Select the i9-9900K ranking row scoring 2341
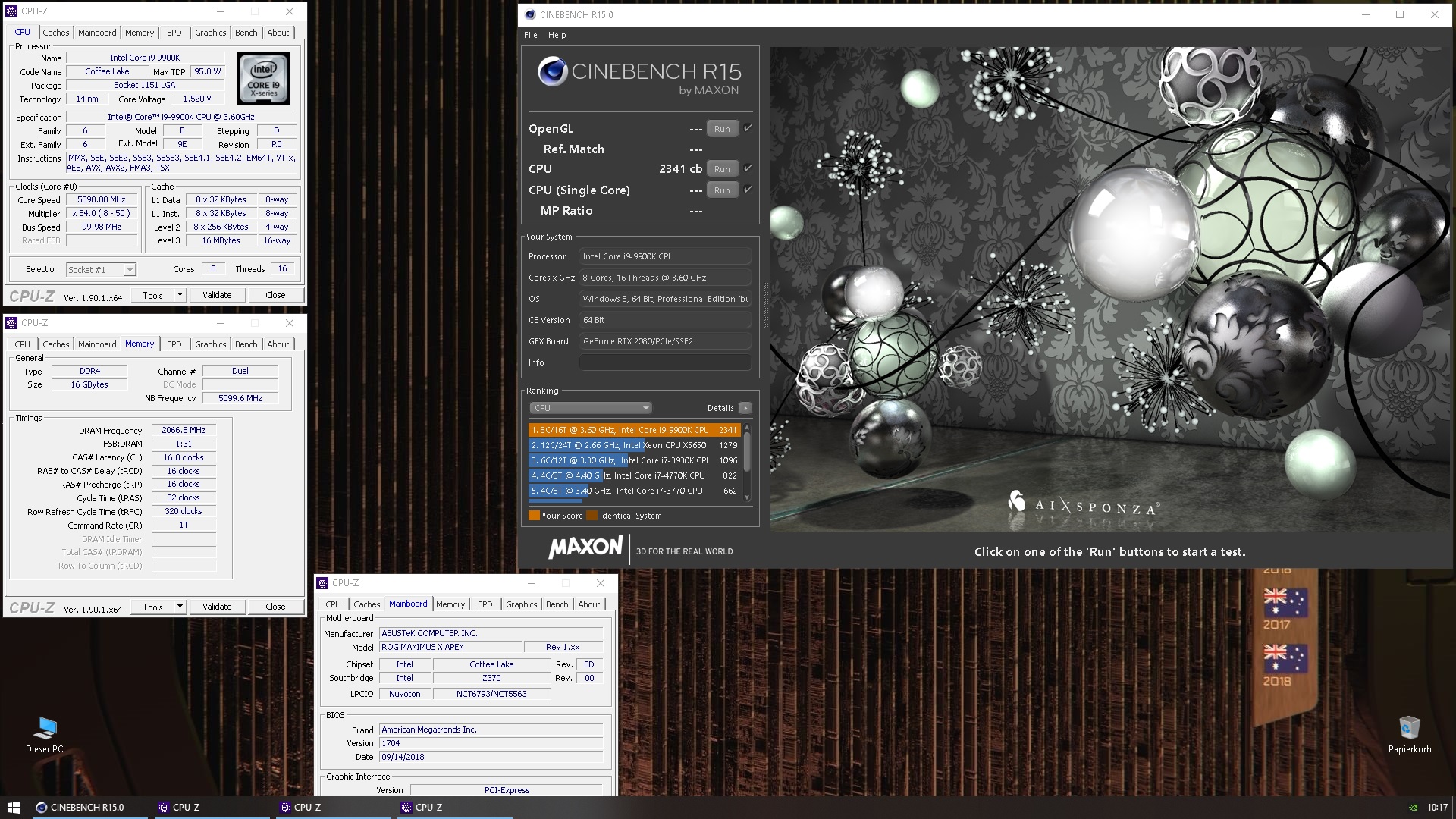This screenshot has width=1456, height=819. coord(633,430)
